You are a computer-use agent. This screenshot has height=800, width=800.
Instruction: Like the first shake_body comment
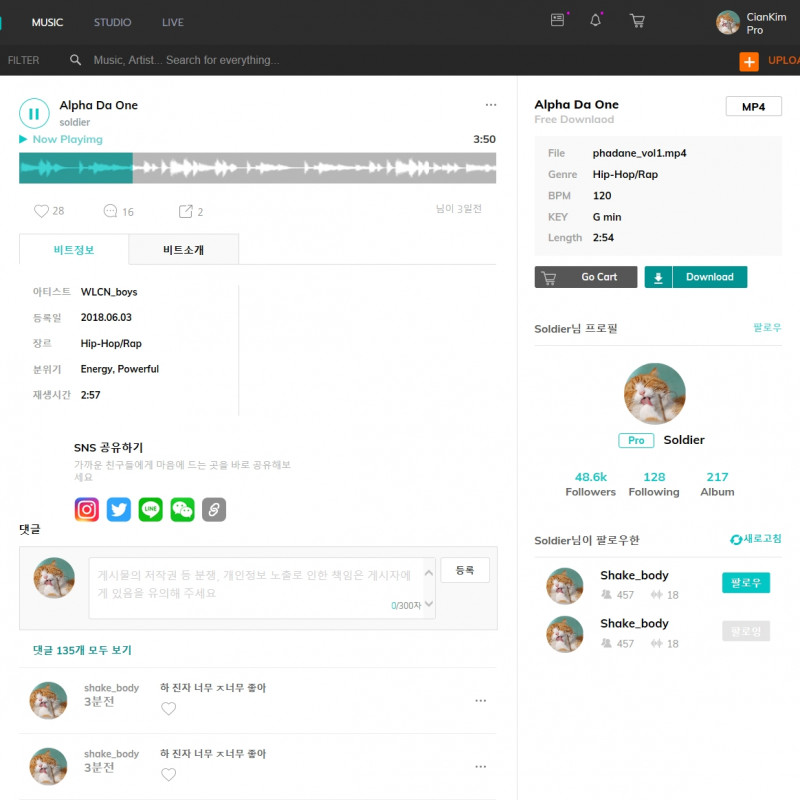click(168, 709)
